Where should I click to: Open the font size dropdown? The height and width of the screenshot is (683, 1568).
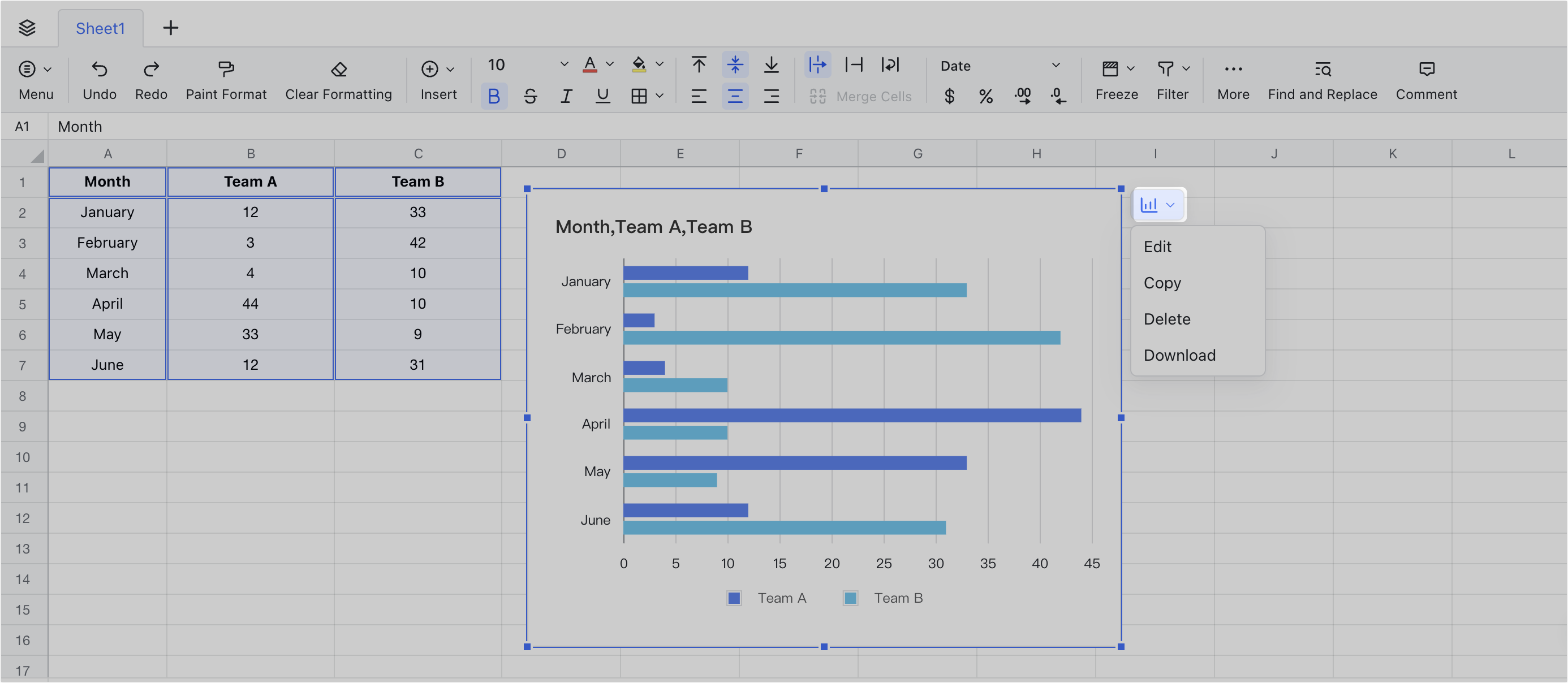563,64
